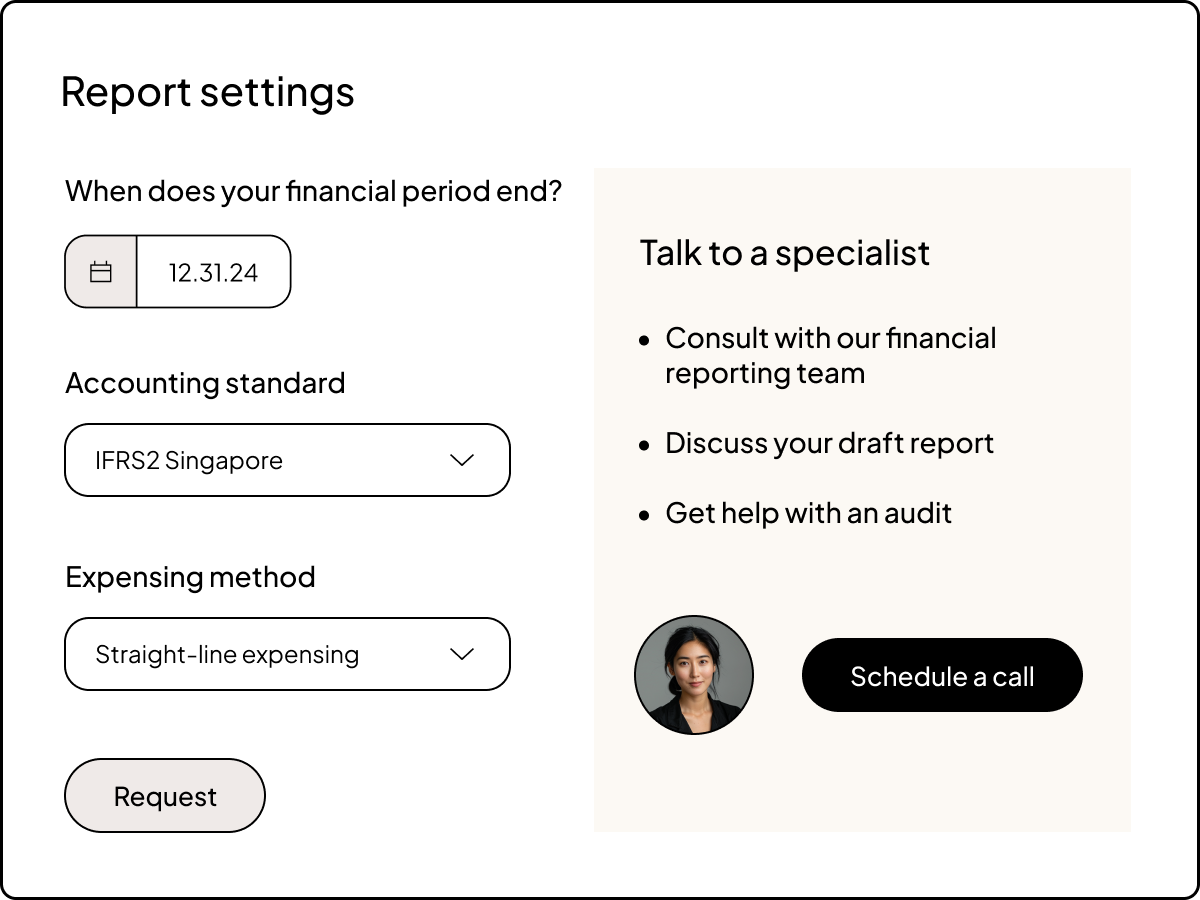Screen dimensions: 1200x900
Task: Click the chevron on the Accounting standard selector
Action: 461,460
